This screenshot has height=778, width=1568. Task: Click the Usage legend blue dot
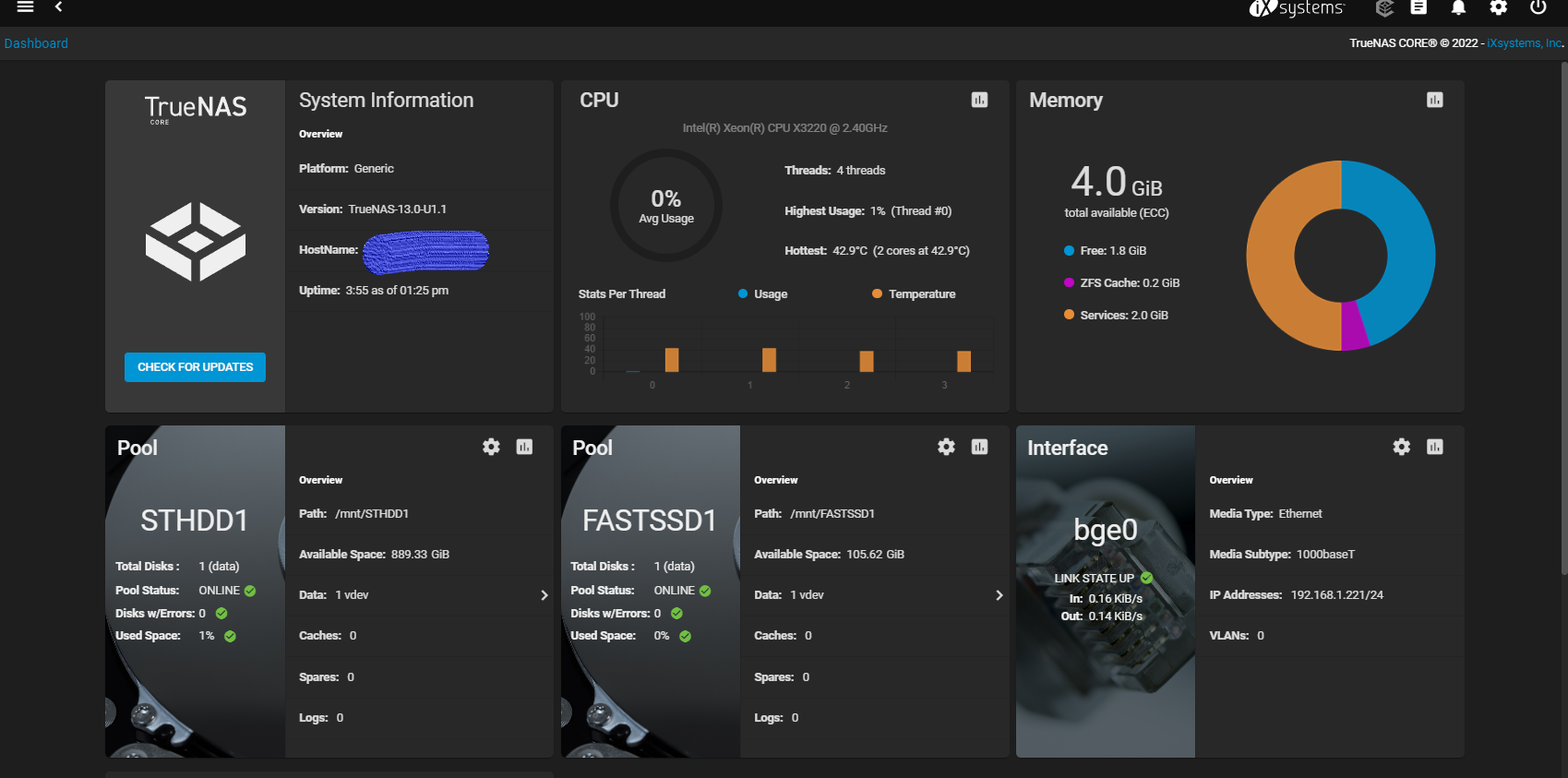click(743, 293)
